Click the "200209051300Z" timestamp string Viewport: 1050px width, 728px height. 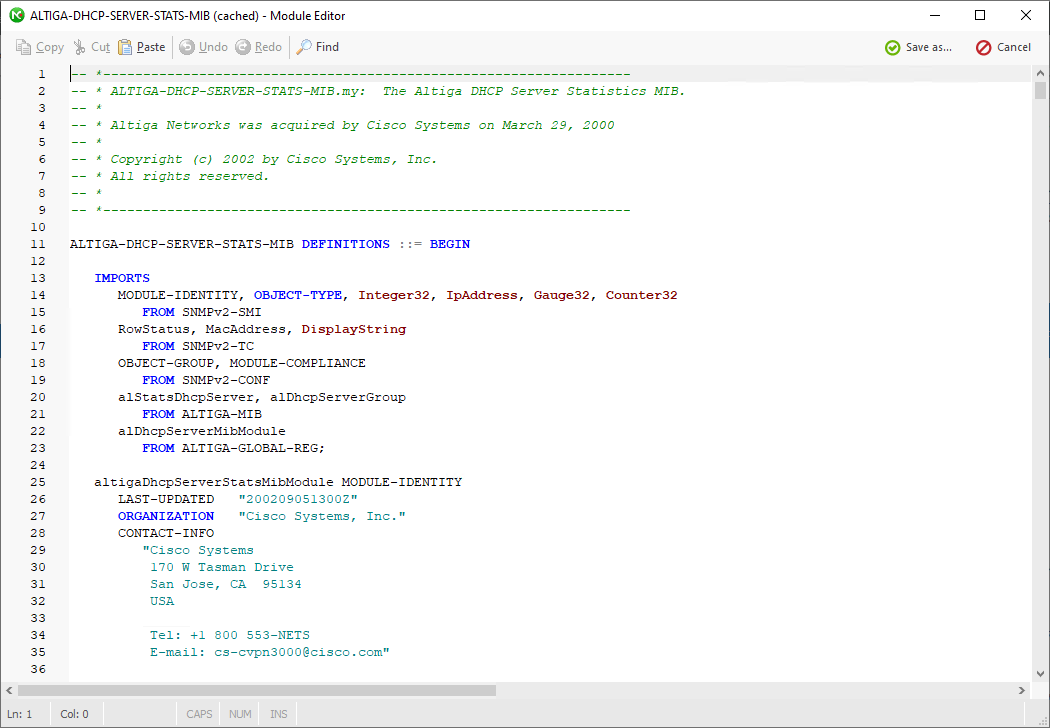298,500
